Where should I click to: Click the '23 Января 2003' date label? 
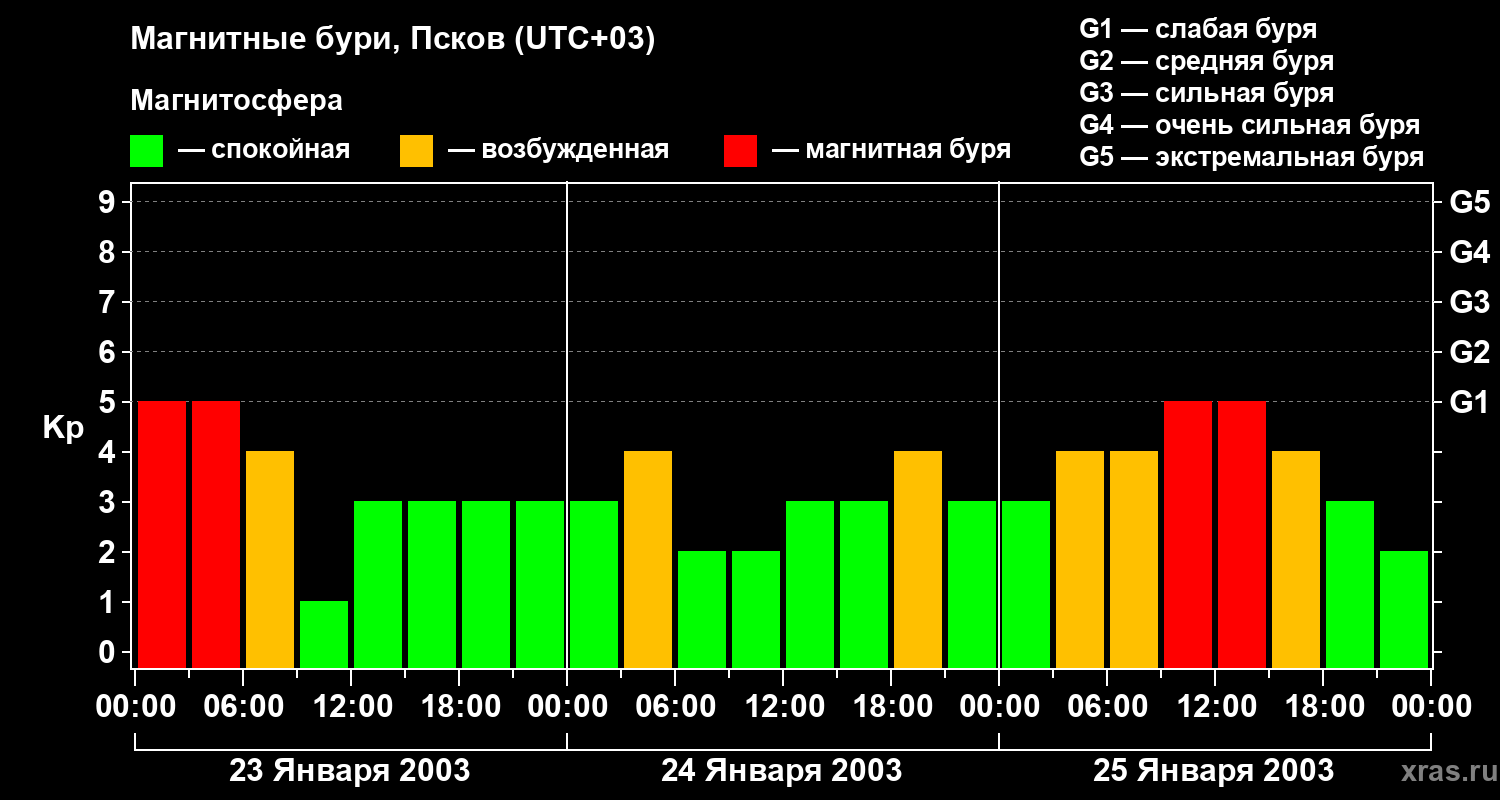point(350,771)
